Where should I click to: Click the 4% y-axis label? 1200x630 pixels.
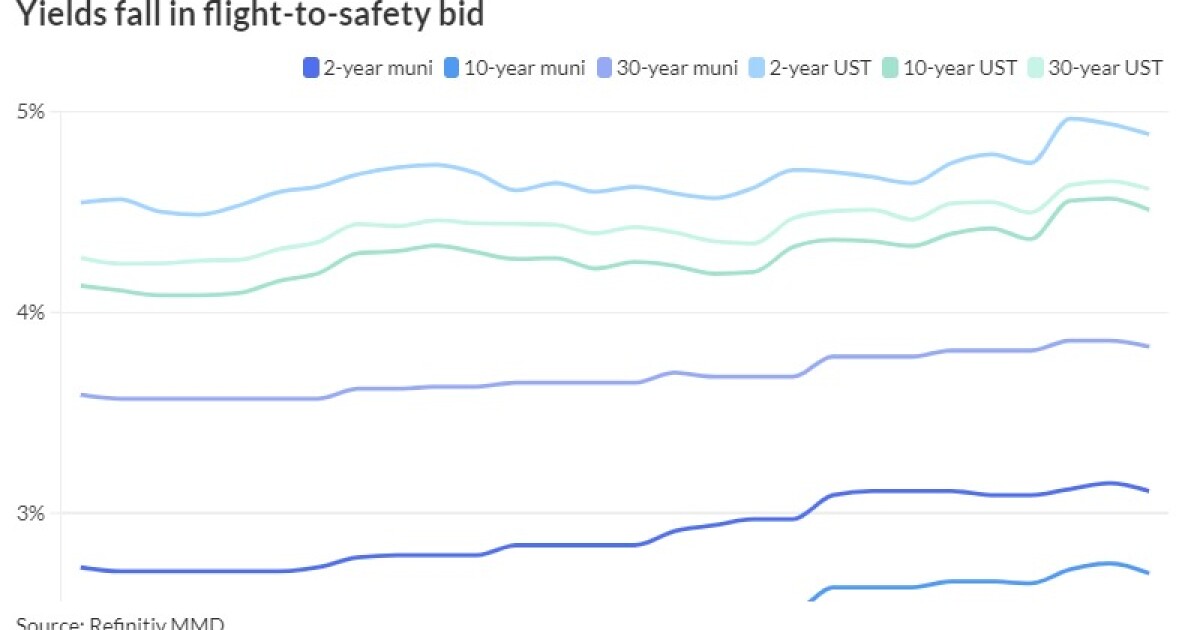coord(33,313)
